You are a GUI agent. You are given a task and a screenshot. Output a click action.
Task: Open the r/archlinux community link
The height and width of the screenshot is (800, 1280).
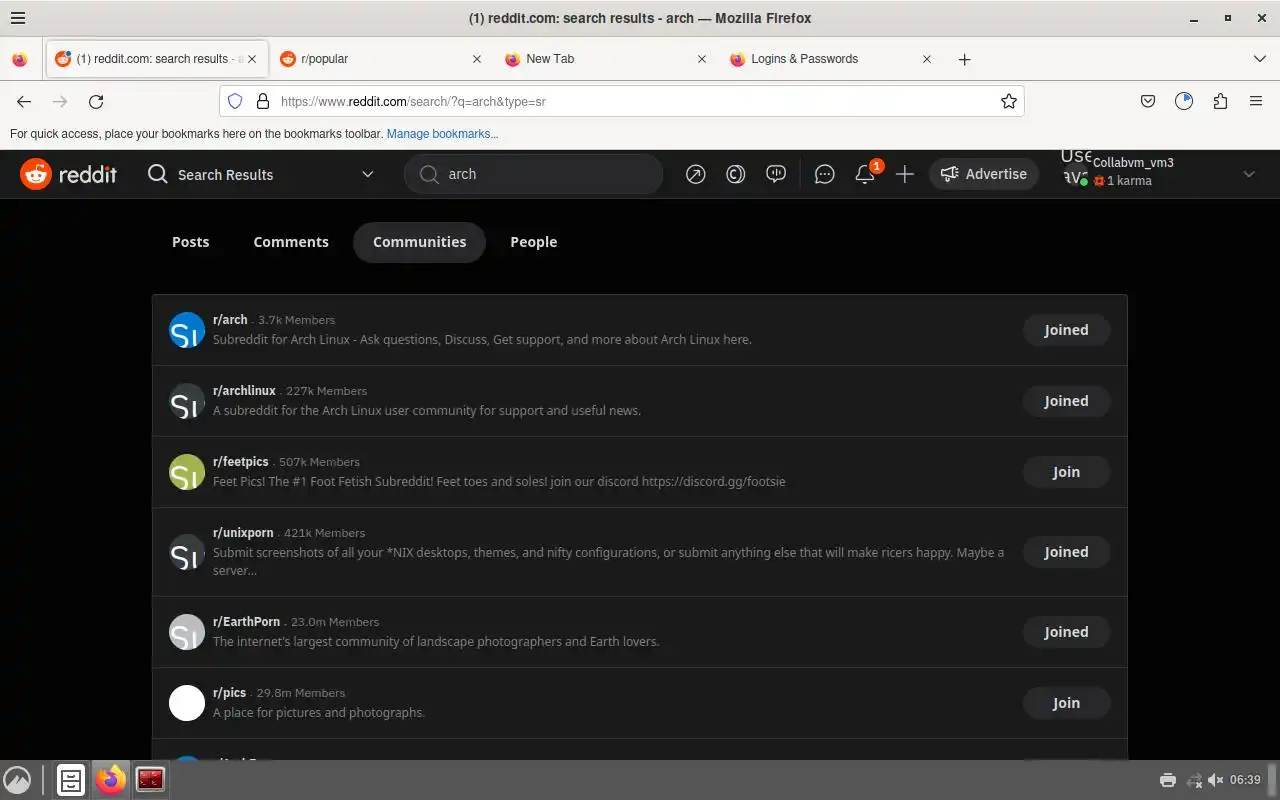click(x=244, y=391)
